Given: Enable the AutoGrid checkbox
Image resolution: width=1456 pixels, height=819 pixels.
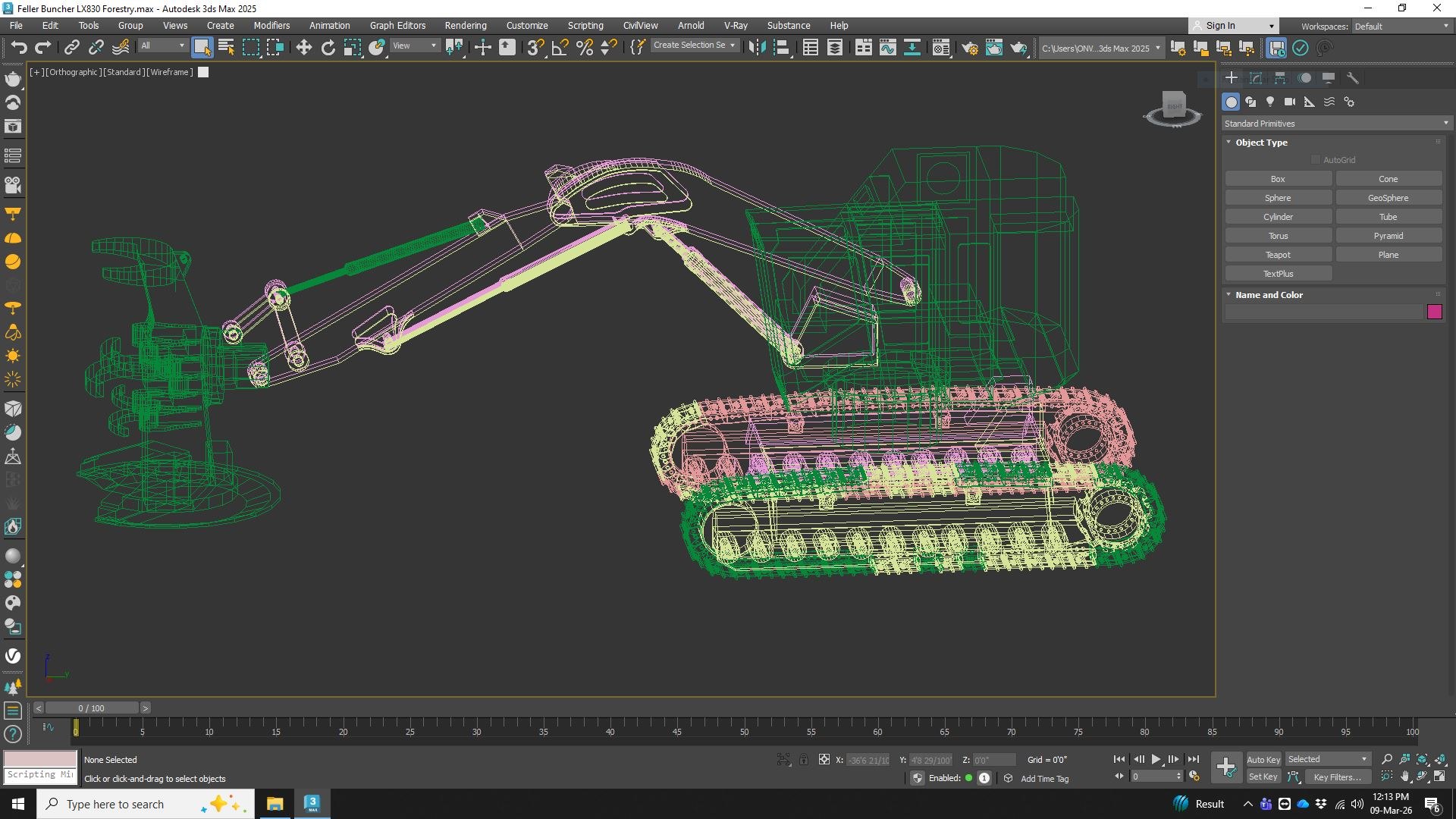Looking at the screenshot, I should 1316,160.
